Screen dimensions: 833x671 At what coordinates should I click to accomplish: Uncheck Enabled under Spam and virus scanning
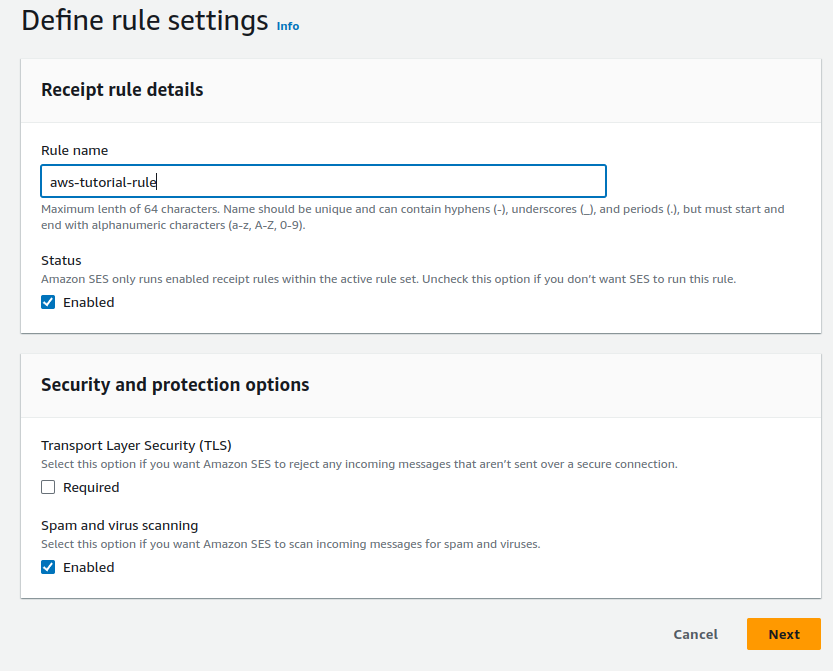point(47,567)
